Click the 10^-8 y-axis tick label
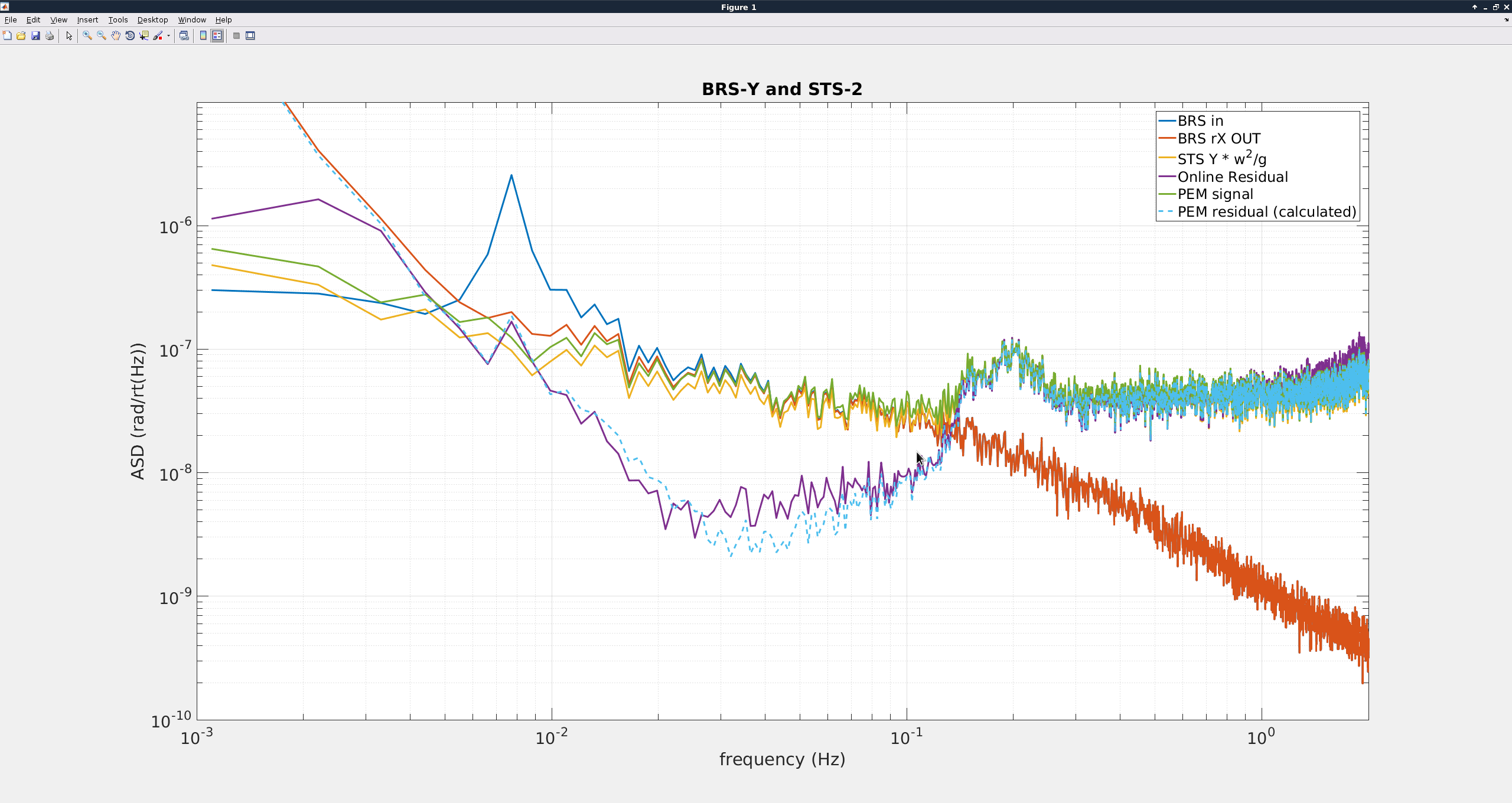 (x=175, y=473)
